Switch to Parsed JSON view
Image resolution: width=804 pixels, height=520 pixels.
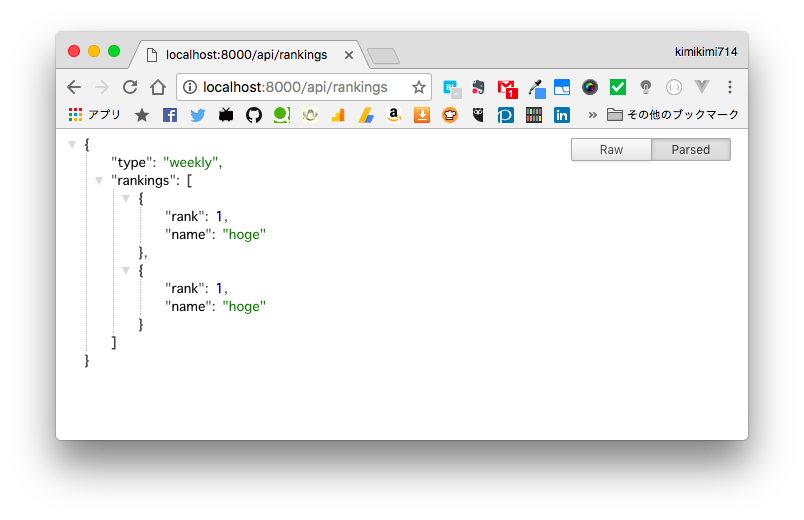(x=691, y=150)
